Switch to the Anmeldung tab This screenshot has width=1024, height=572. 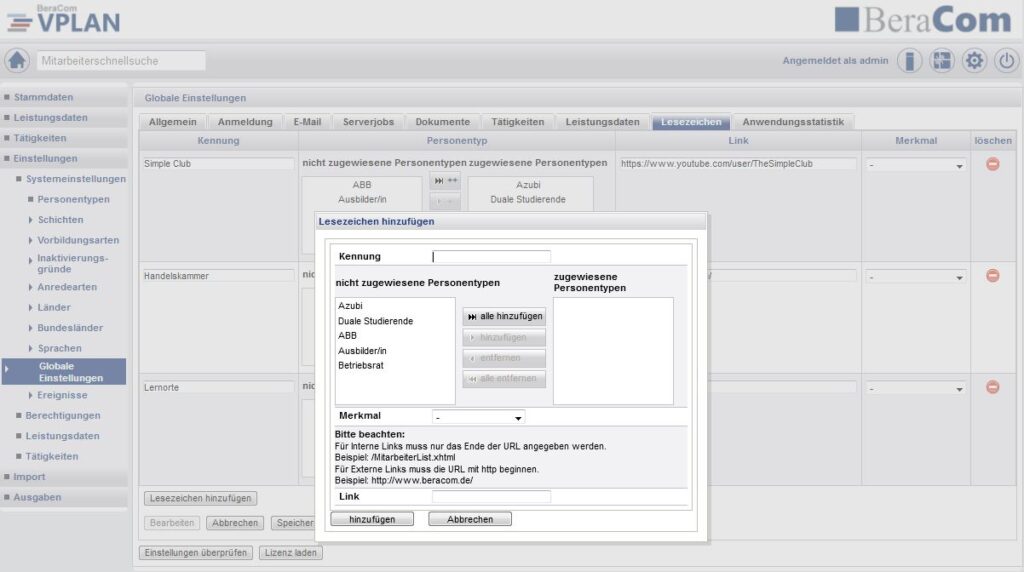245,122
